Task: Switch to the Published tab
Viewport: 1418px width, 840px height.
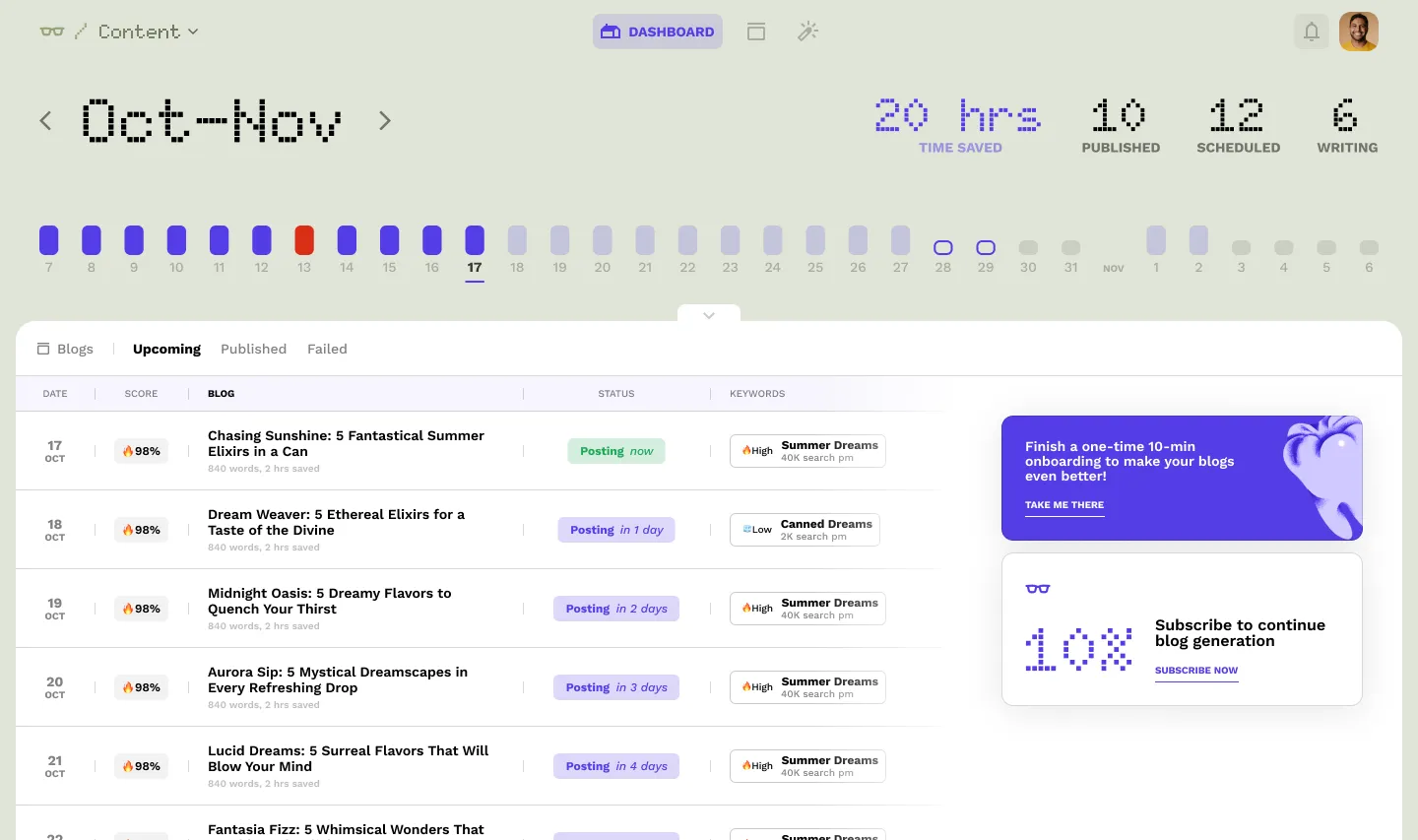Action: click(x=253, y=349)
